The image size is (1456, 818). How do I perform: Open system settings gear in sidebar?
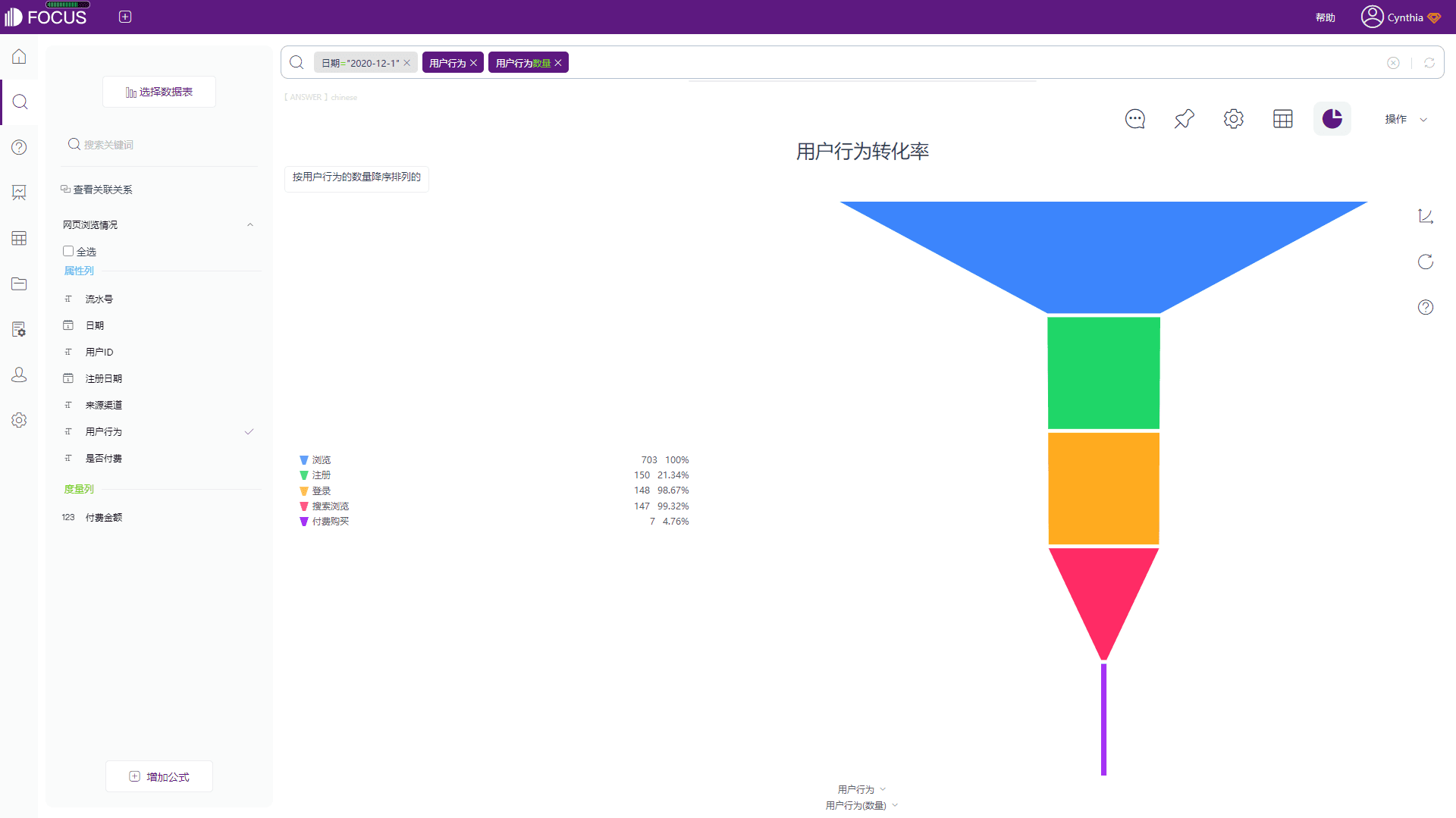19,420
